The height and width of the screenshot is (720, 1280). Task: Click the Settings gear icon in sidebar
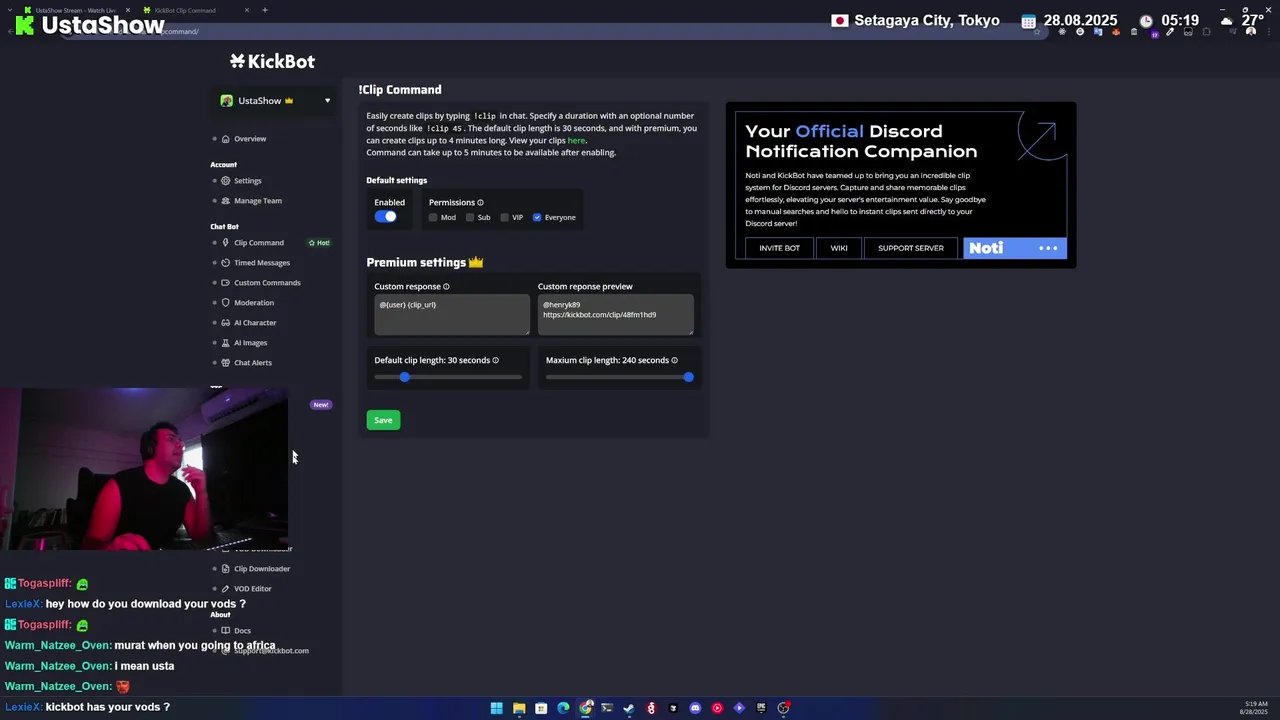pos(226,181)
